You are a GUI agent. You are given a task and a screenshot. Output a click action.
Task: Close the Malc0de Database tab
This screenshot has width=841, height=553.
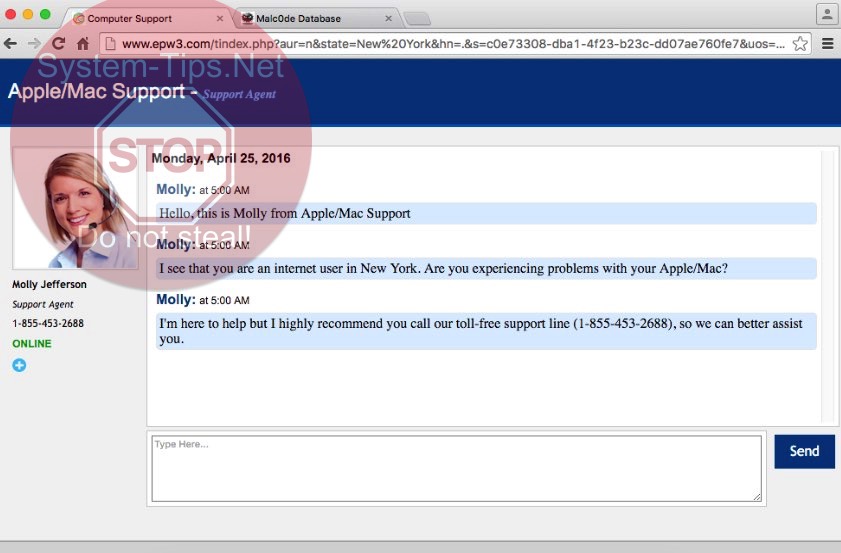tap(388, 18)
